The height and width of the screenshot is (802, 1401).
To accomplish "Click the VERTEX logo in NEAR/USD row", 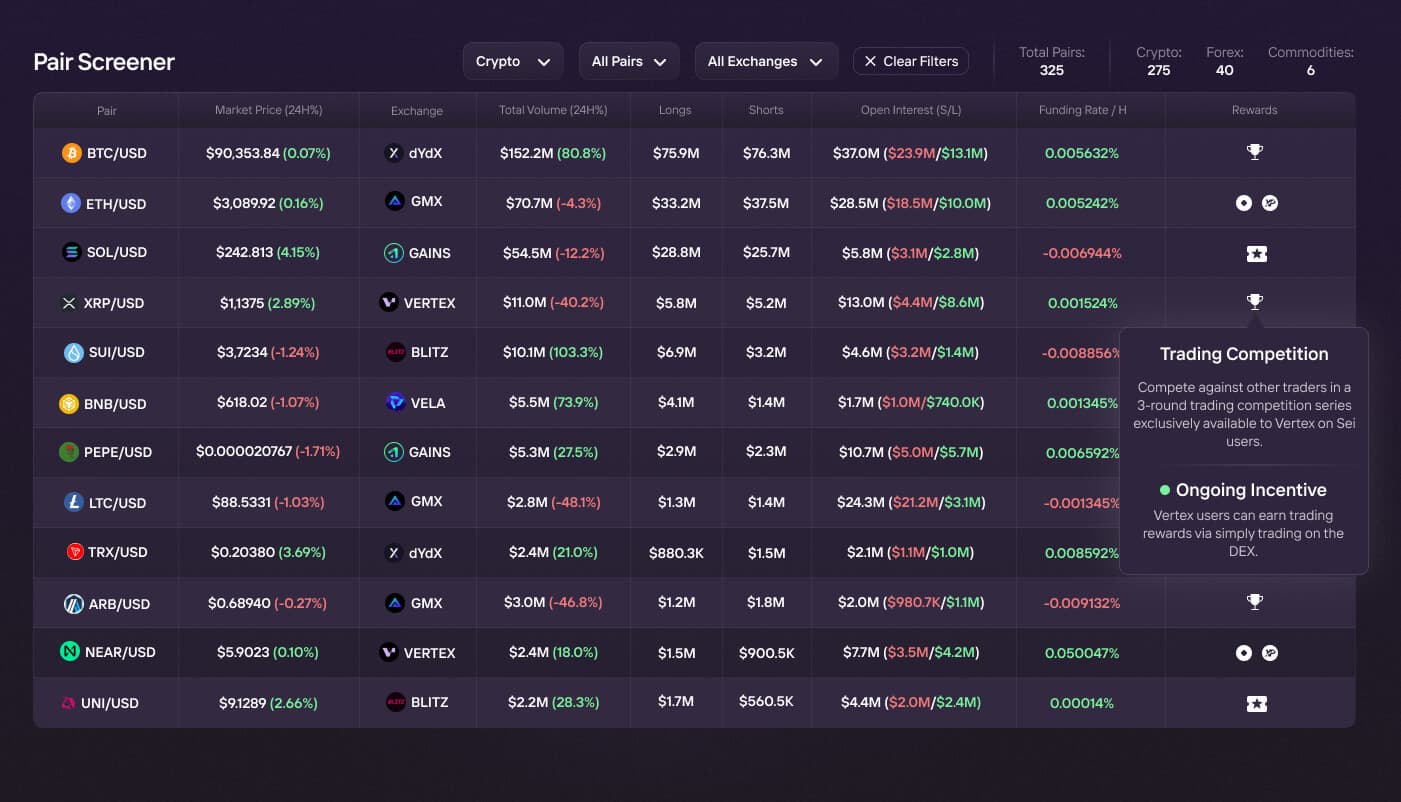I will pyautogui.click(x=389, y=652).
